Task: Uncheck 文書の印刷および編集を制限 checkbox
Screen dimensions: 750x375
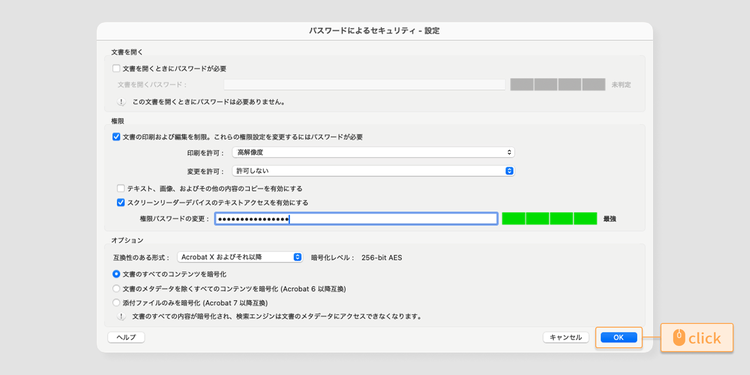Action: click(x=116, y=137)
